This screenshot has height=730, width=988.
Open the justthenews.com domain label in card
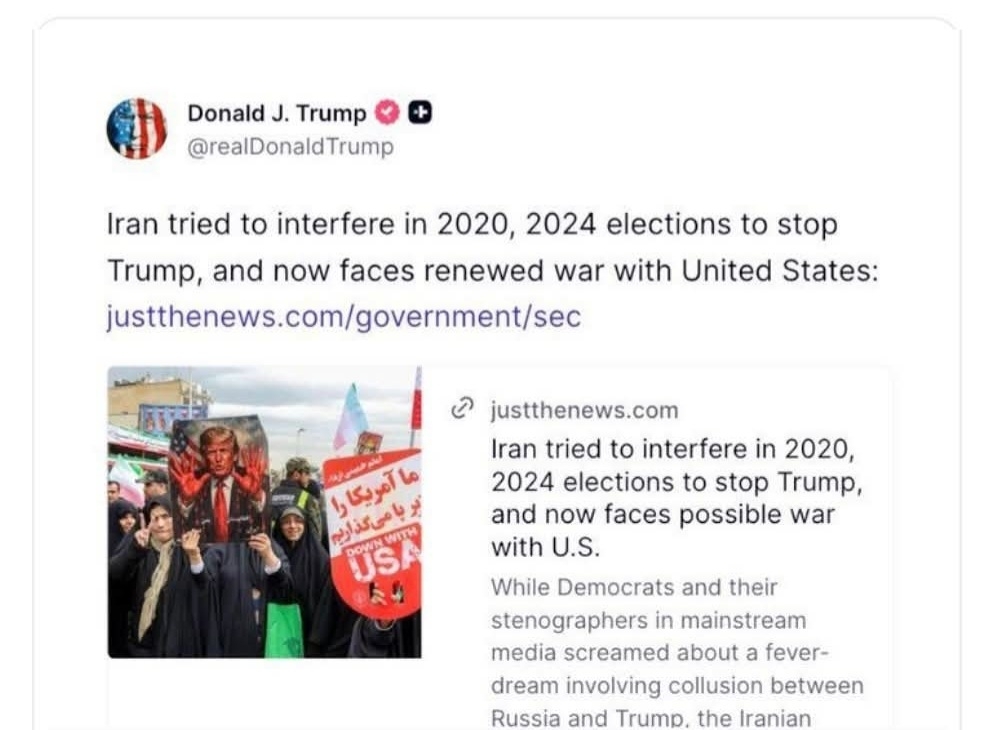pos(584,410)
